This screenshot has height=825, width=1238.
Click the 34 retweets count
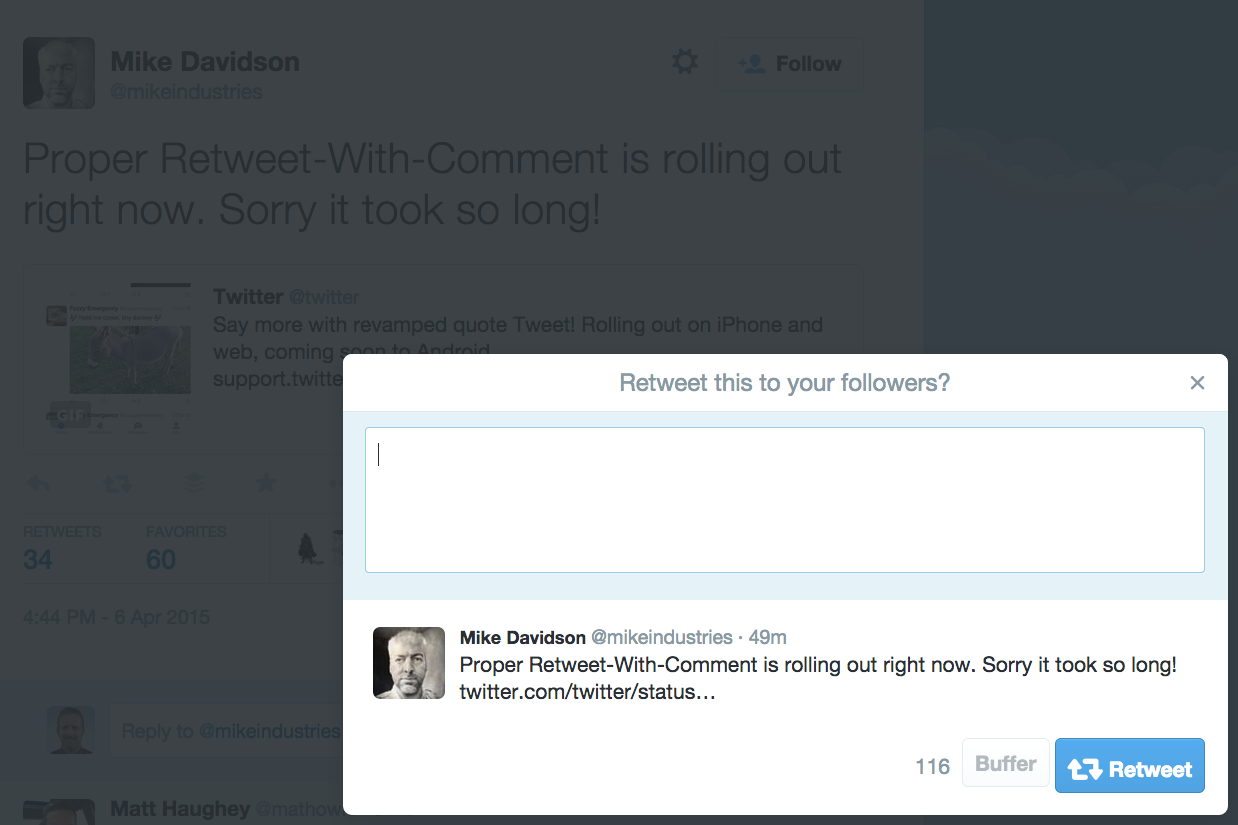(37, 560)
